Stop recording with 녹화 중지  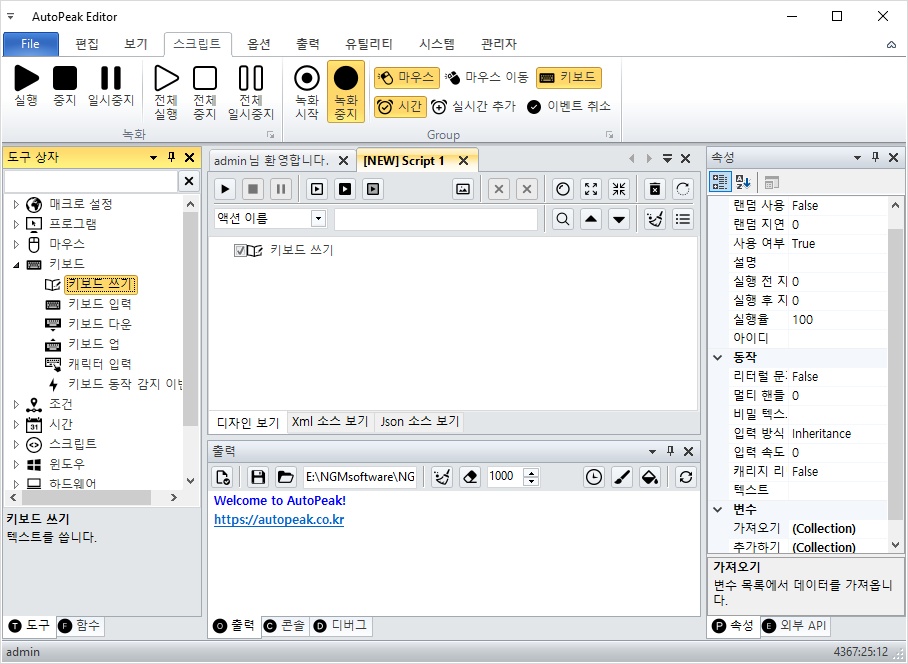point(346,91)
